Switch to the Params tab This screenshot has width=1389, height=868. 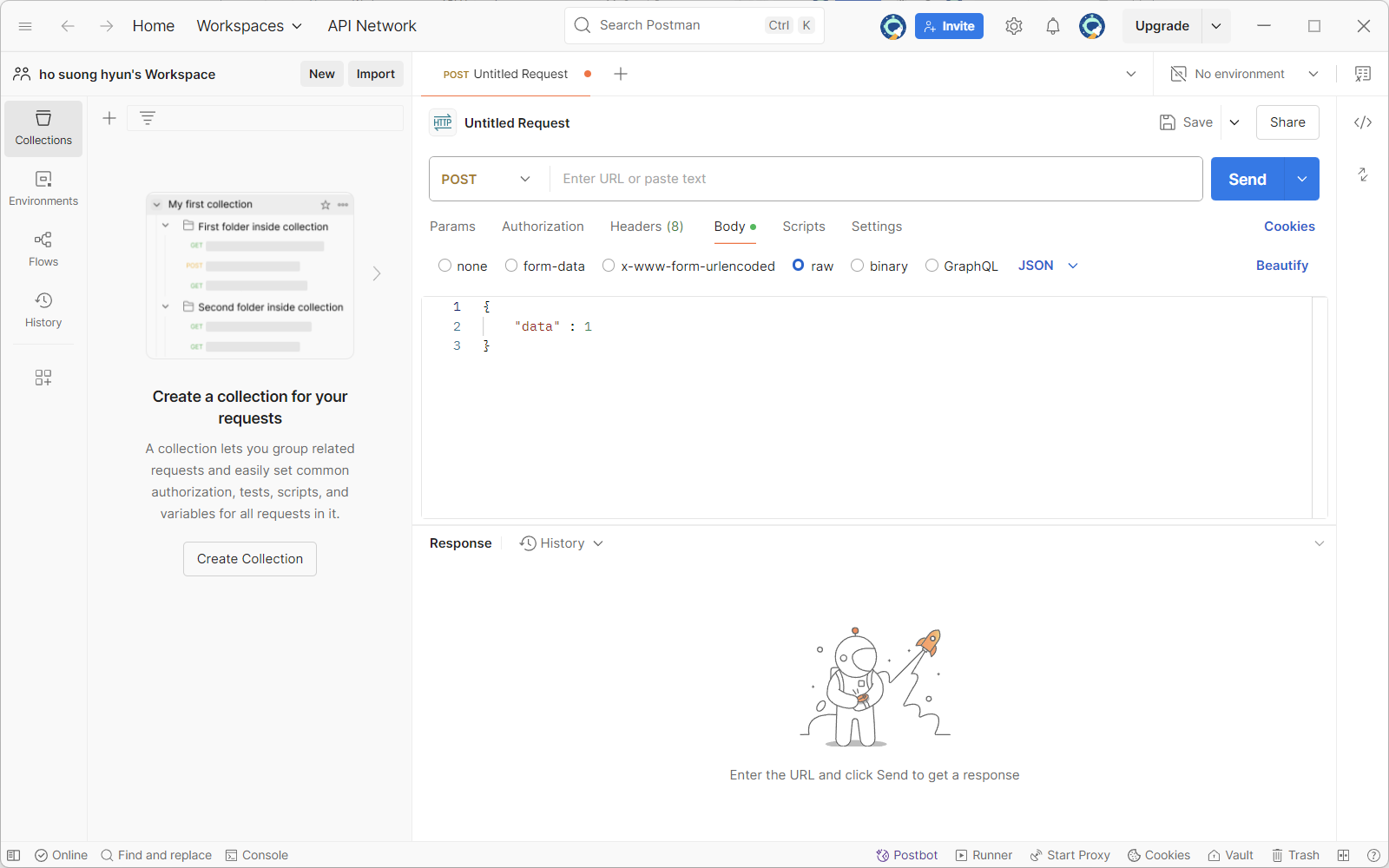click(452, 227)
